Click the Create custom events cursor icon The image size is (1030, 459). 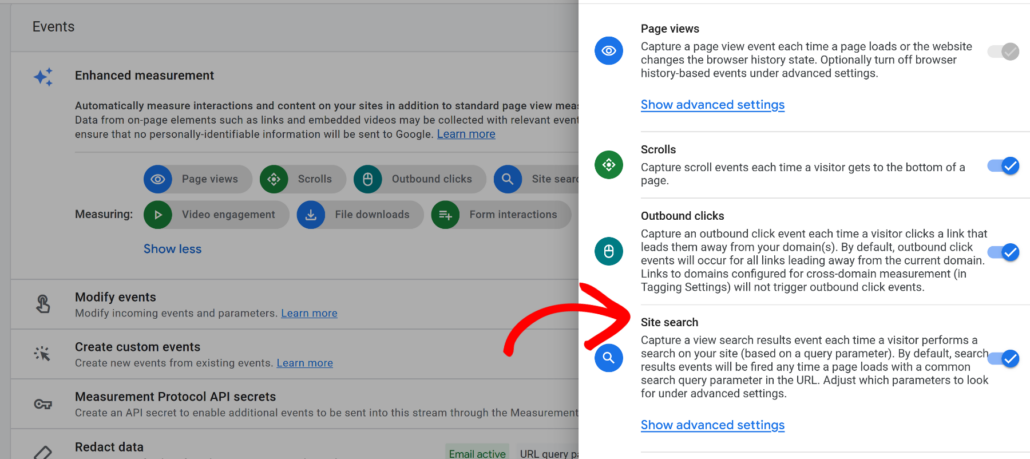[x=43, y=354]
